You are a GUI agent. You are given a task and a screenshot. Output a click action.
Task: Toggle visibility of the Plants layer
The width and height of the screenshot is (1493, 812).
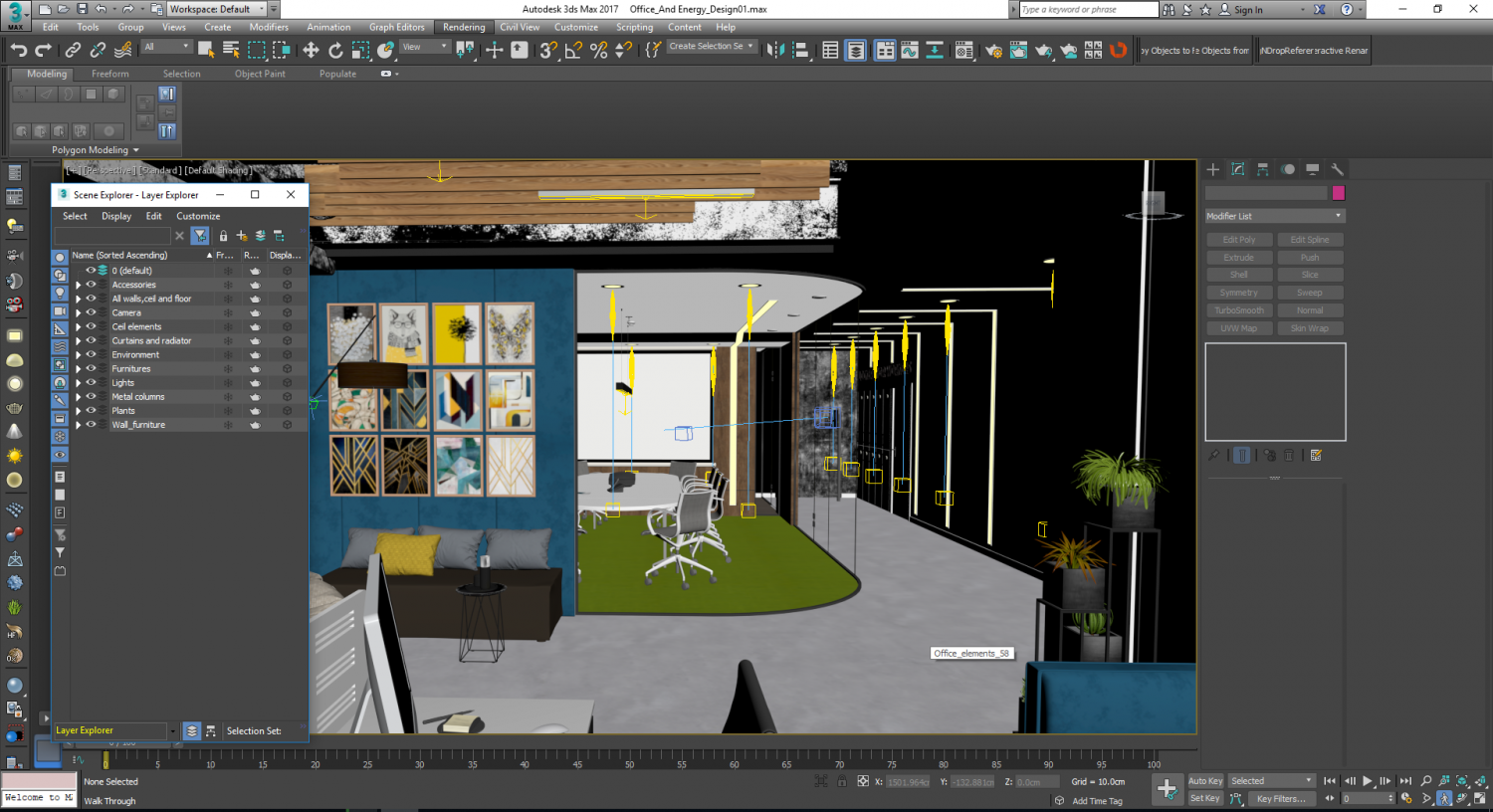[91, 410]
